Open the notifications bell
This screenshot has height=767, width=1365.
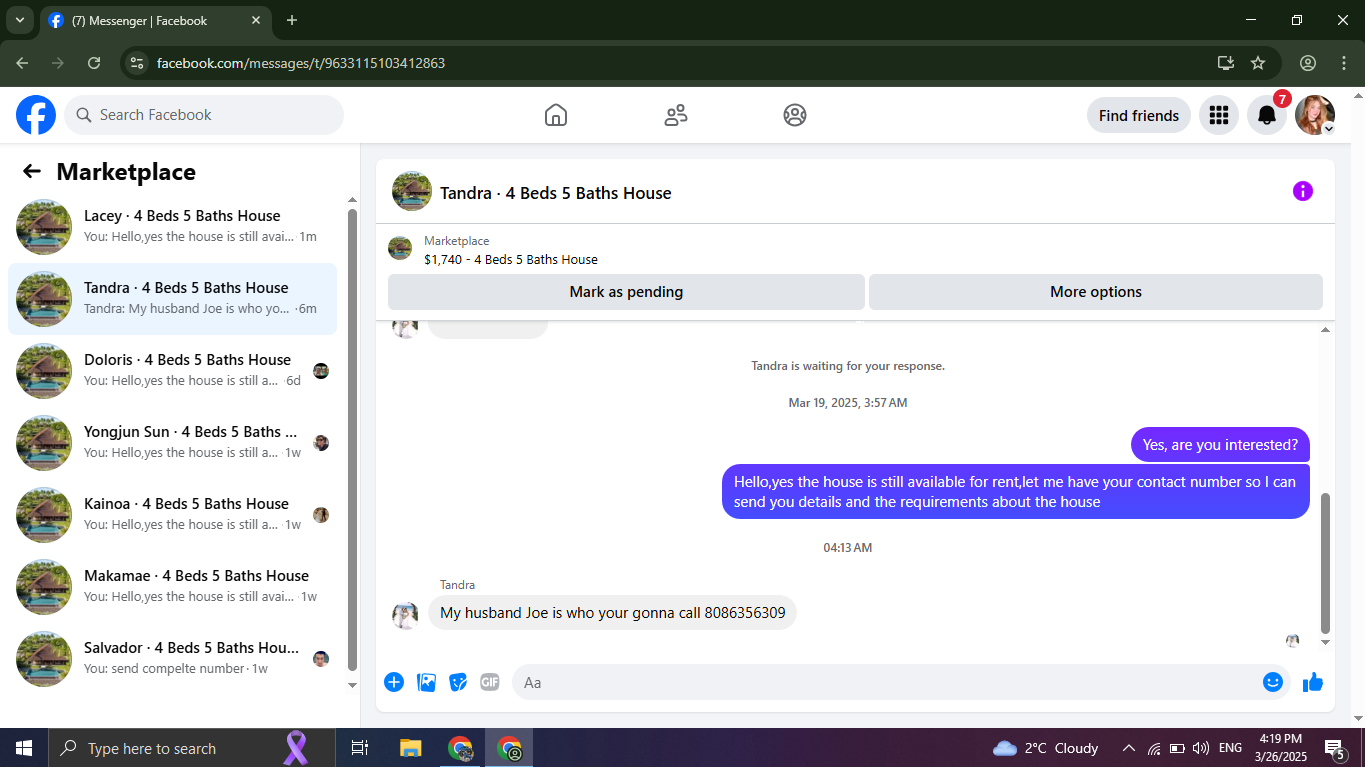pos(1267,115)
